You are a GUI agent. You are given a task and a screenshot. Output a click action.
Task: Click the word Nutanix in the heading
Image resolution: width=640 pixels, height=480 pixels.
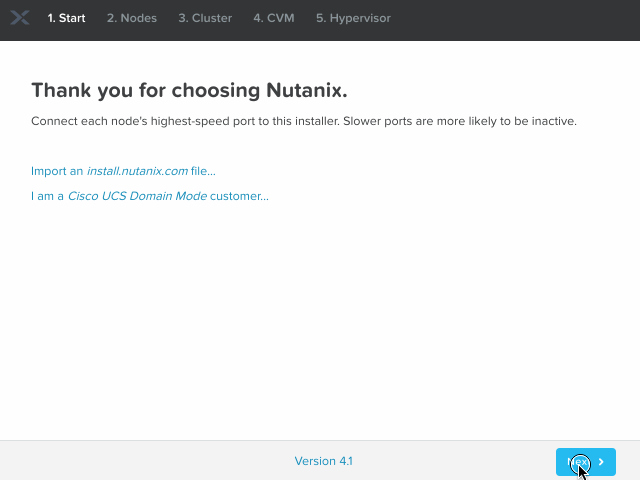pyautogui.click(x=305, y=90)
